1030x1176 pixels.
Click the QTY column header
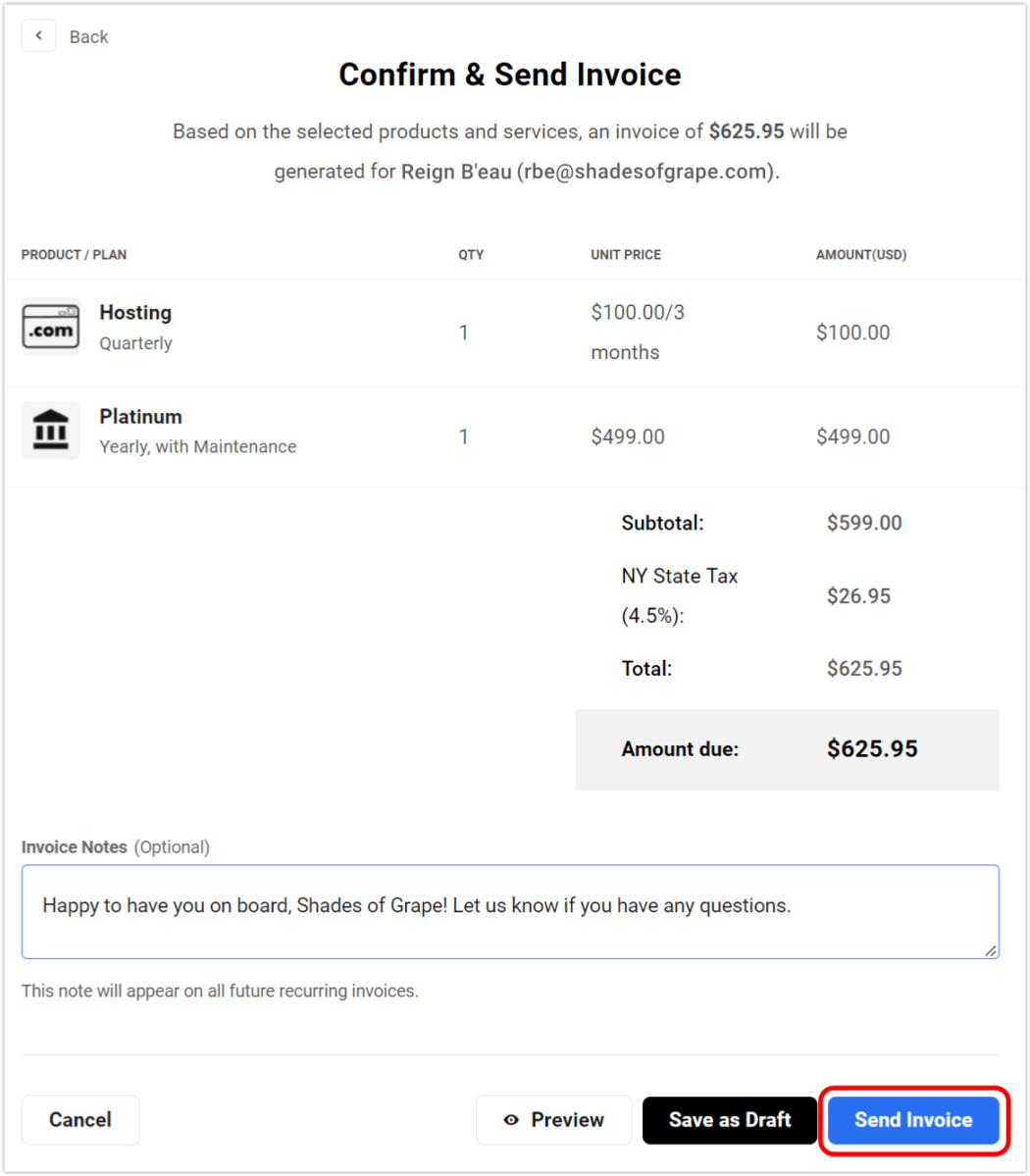click(471, 254)
